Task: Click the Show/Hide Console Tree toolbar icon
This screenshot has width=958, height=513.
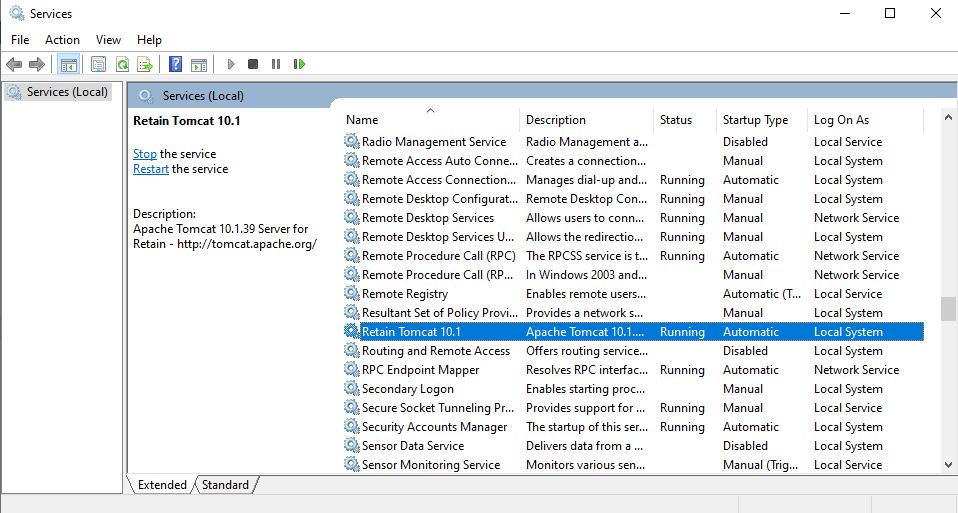Action: 69,64
